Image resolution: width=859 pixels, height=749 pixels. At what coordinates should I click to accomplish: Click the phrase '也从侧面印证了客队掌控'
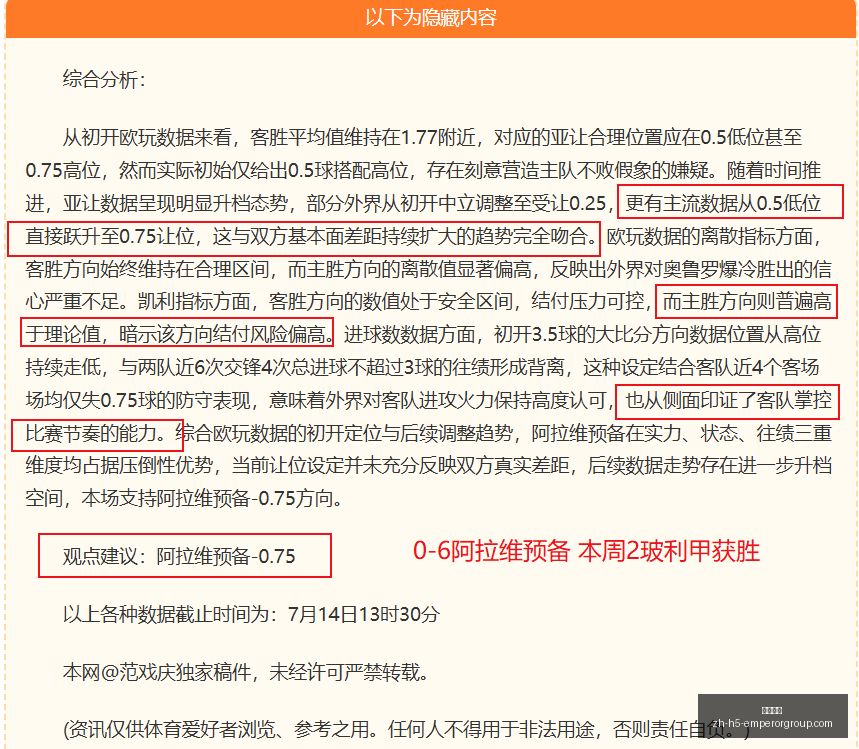tap(728, 401)
